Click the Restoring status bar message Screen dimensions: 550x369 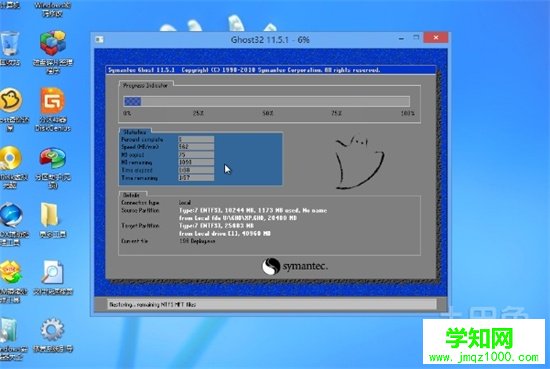[x=153, y=305]
